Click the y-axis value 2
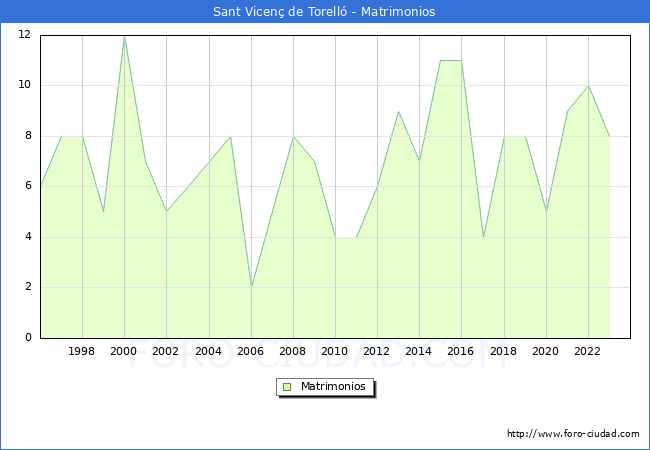The width and height of the screenshot is (650, 450). pyautogui.click(x=28, y=286)
